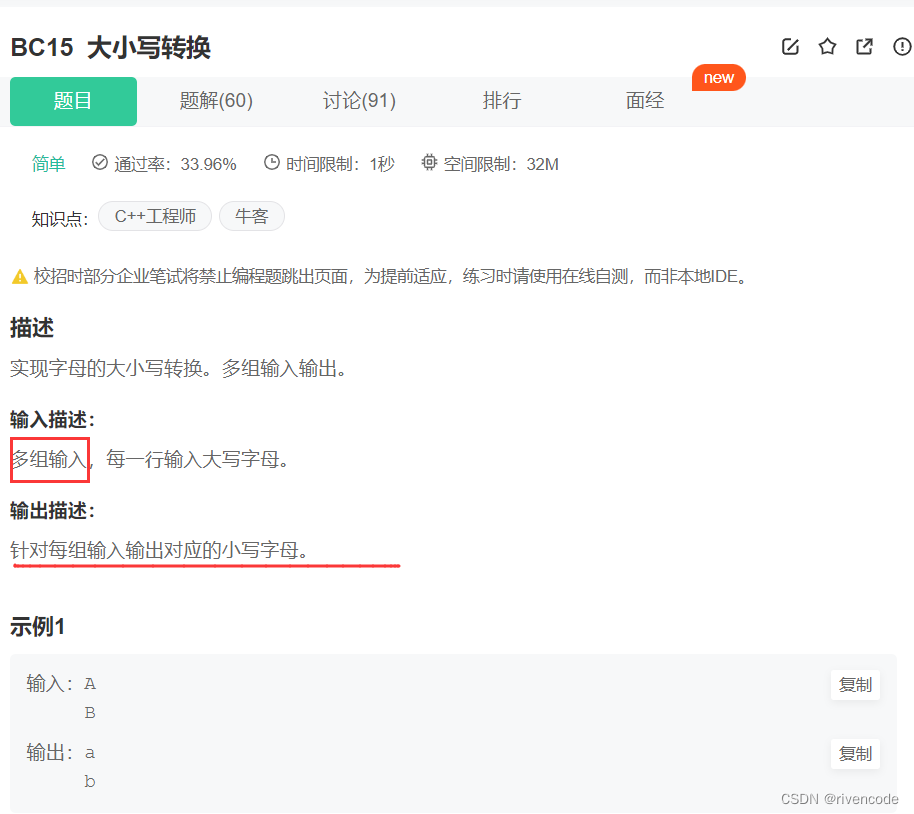Image resolution: width=914 pixels, height=814 pixels.
Task: Click the edit note icon
Action: (790, 47)
